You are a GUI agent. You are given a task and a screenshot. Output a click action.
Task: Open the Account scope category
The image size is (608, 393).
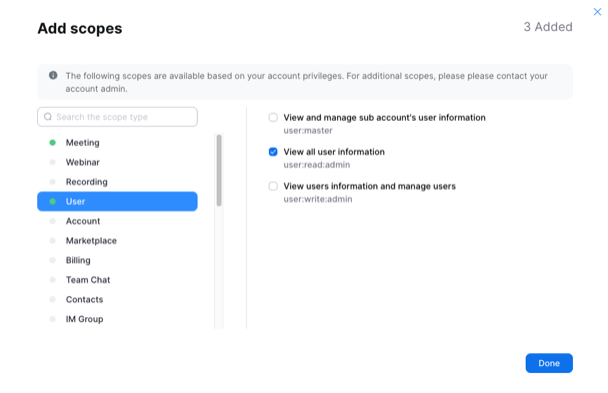coord(117,221)
